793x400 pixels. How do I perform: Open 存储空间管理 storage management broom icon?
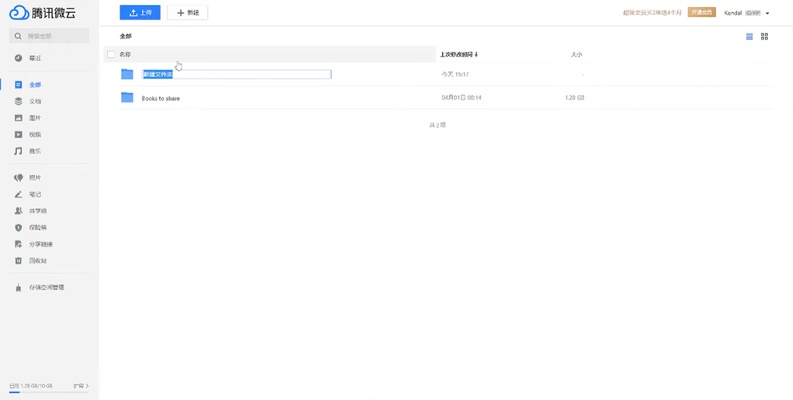pos(19,288)
